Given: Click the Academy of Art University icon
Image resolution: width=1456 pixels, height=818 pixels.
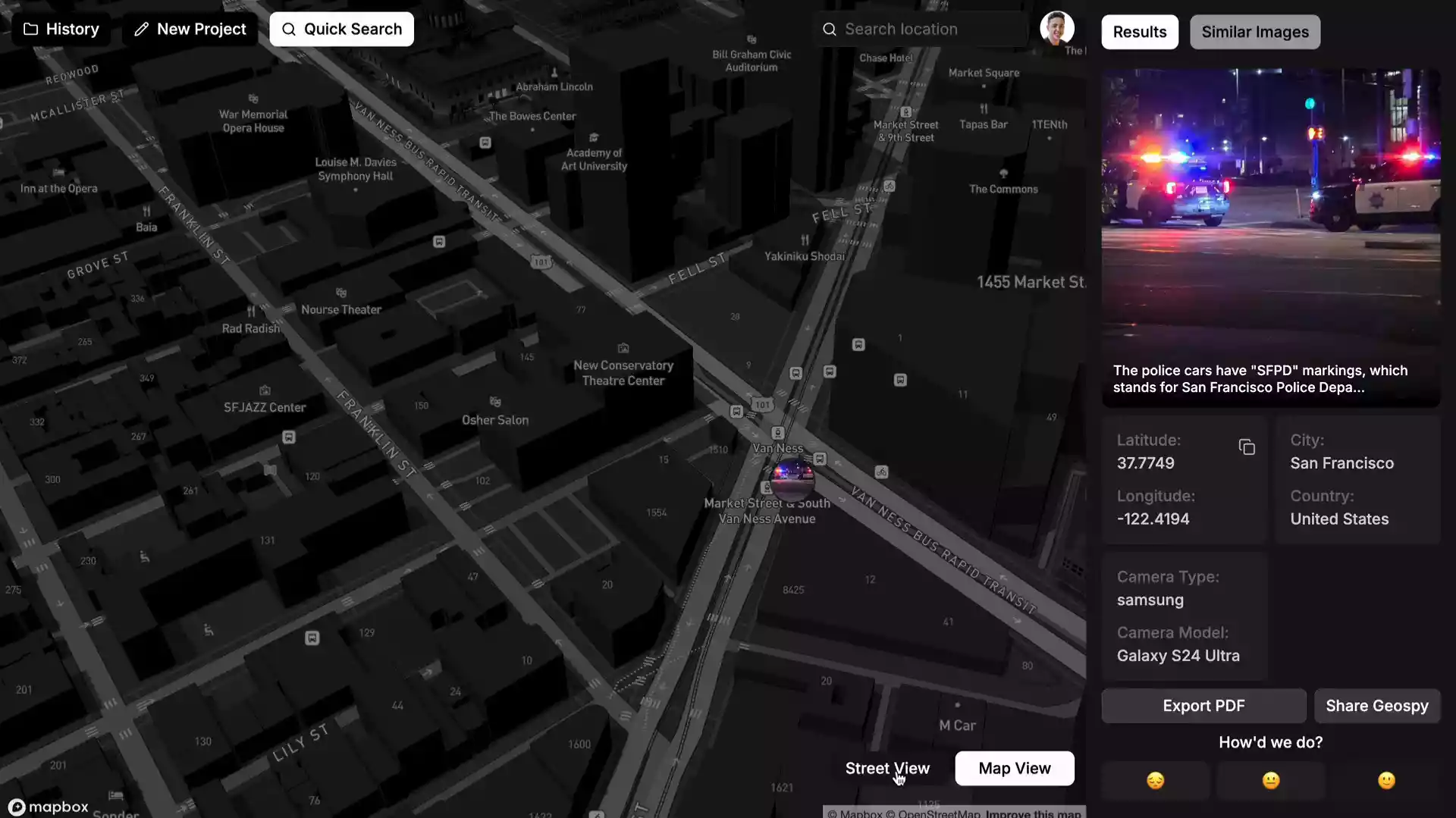Looking at the screenshot, I should (x=594, y=138).
